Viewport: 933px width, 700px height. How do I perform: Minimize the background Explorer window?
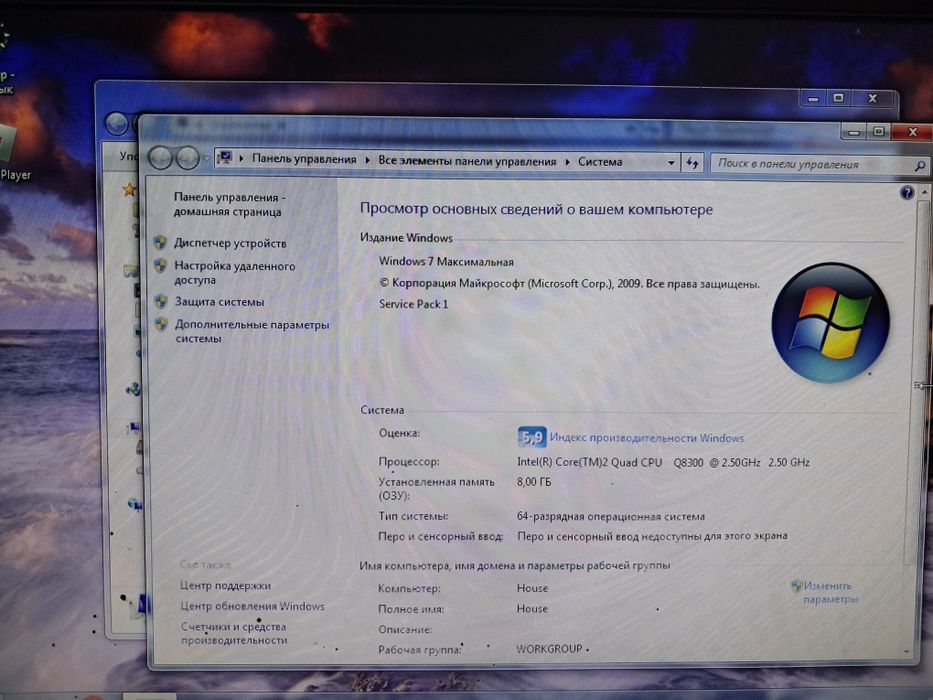[813, 99]
